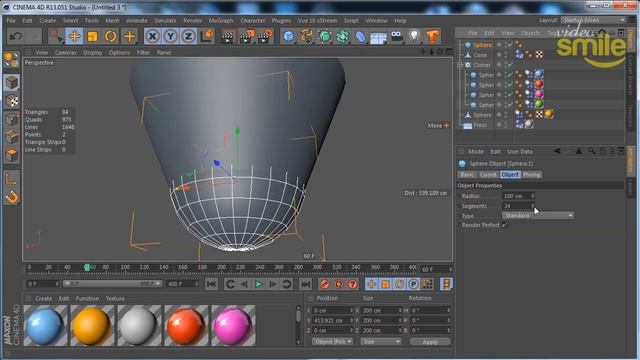Toggle Parameter keyframe recording P icon
Image resolution: width=640 pixels, height=360 pixels.
click(413, 284)
